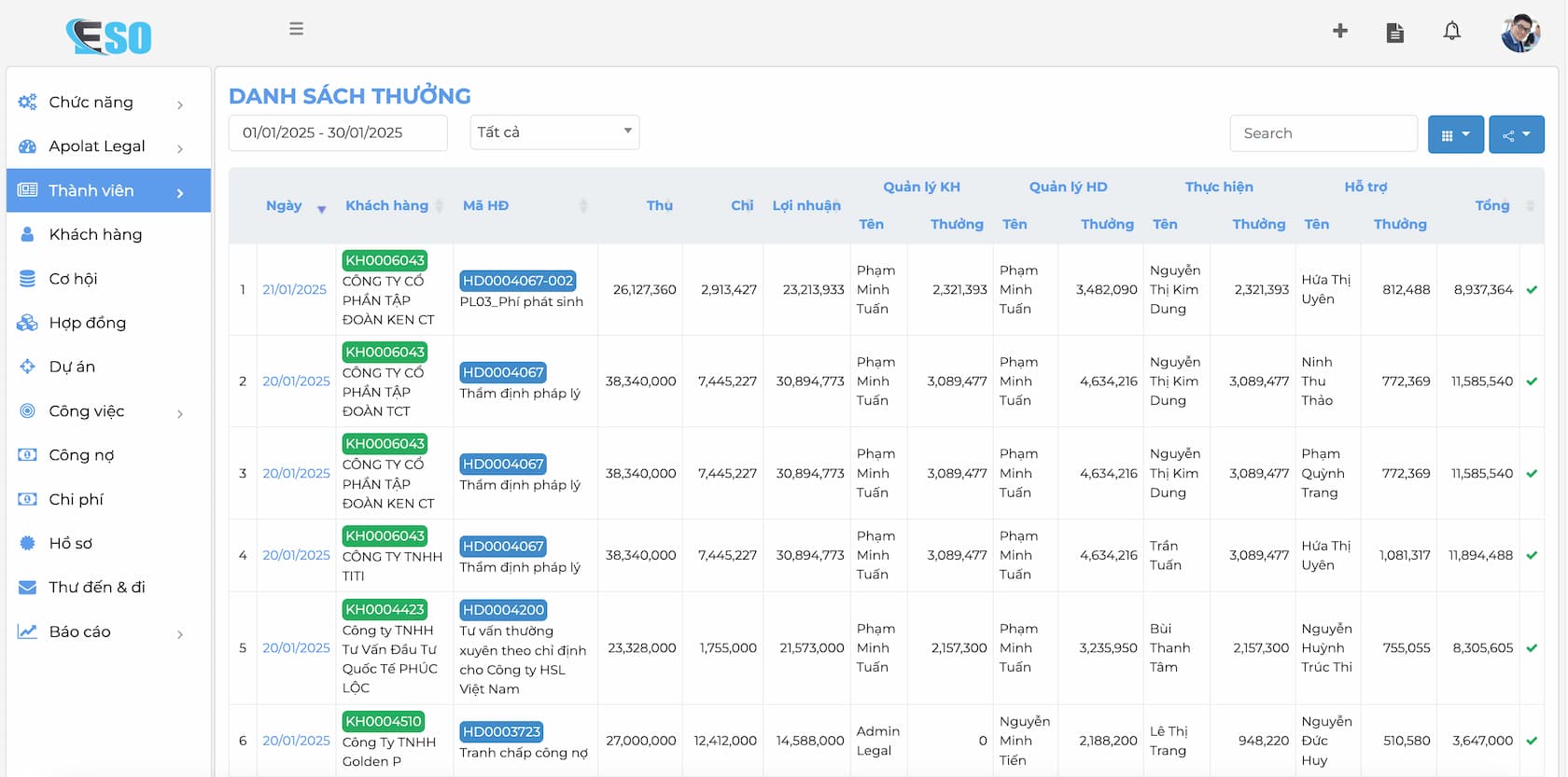Sort table by Ngày column arrow
Image resolution: width=1568 pixels, height=777 pixels.
[321, 209]
